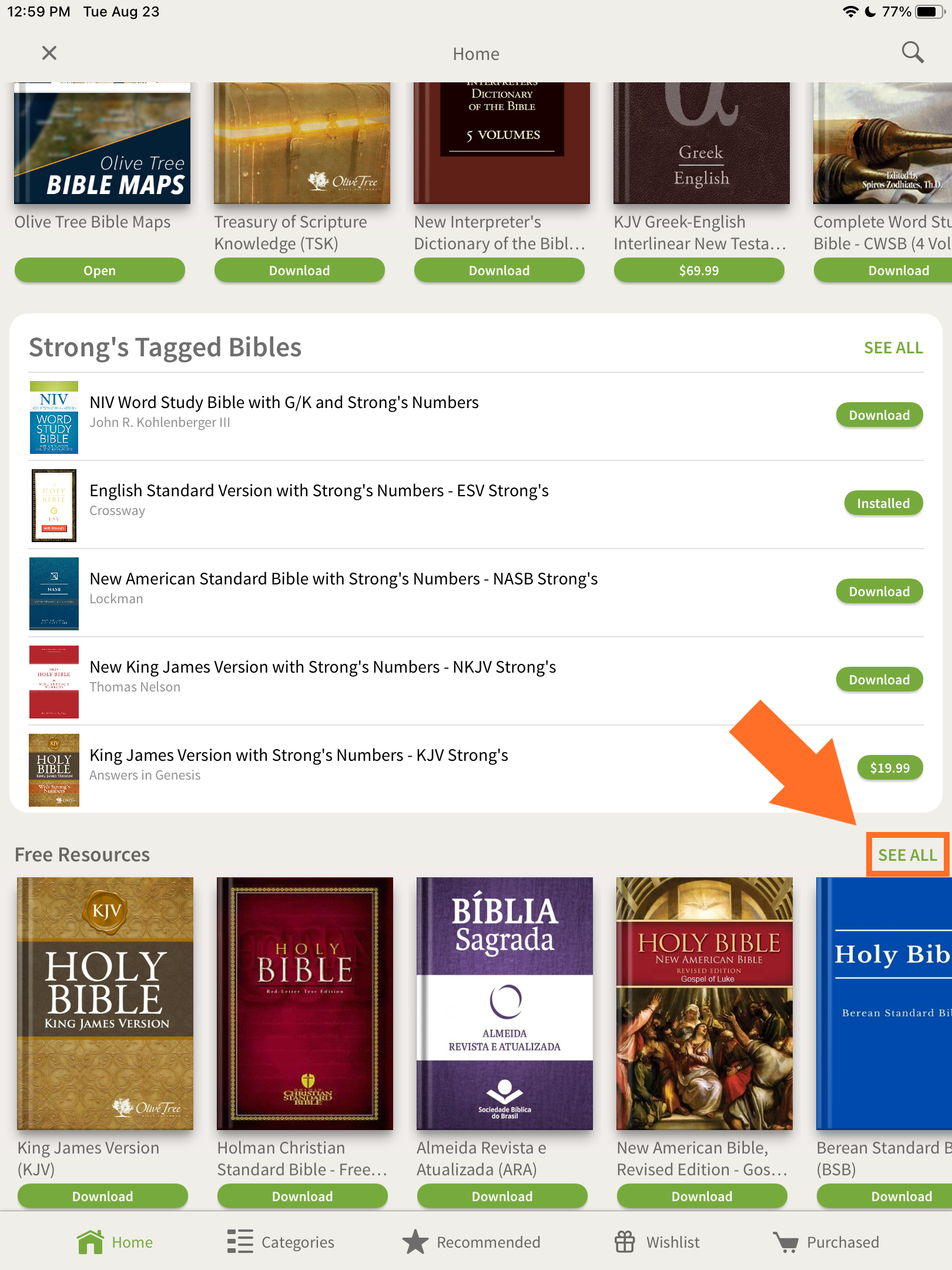Open Bíblia Sagrada Almeida cover

505,1004
